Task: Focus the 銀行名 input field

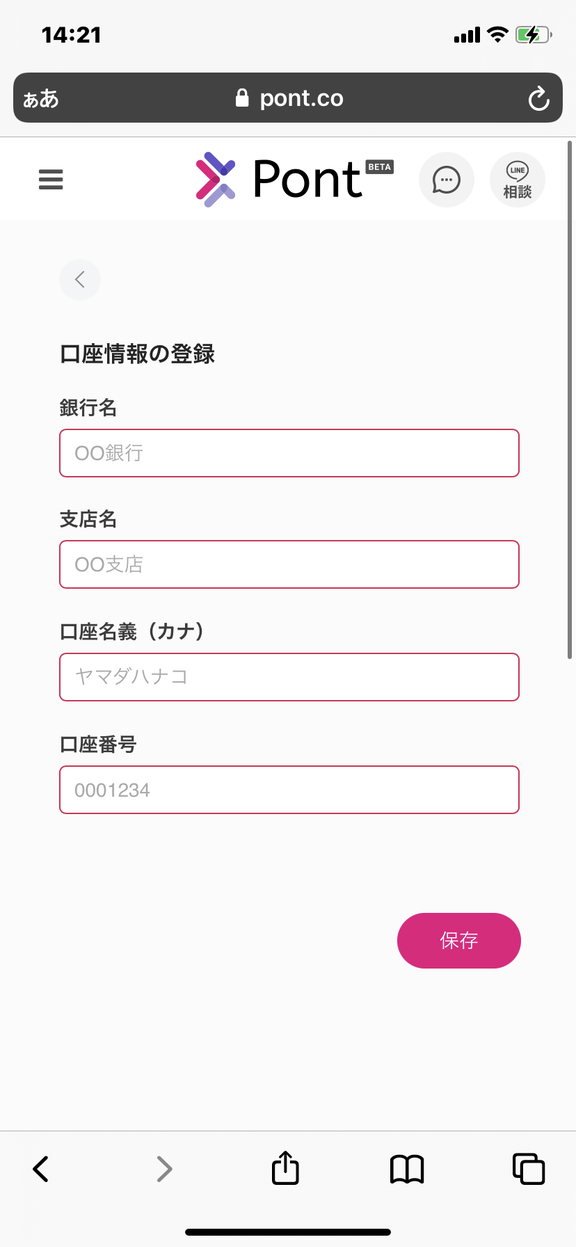Action: point(289,453)
